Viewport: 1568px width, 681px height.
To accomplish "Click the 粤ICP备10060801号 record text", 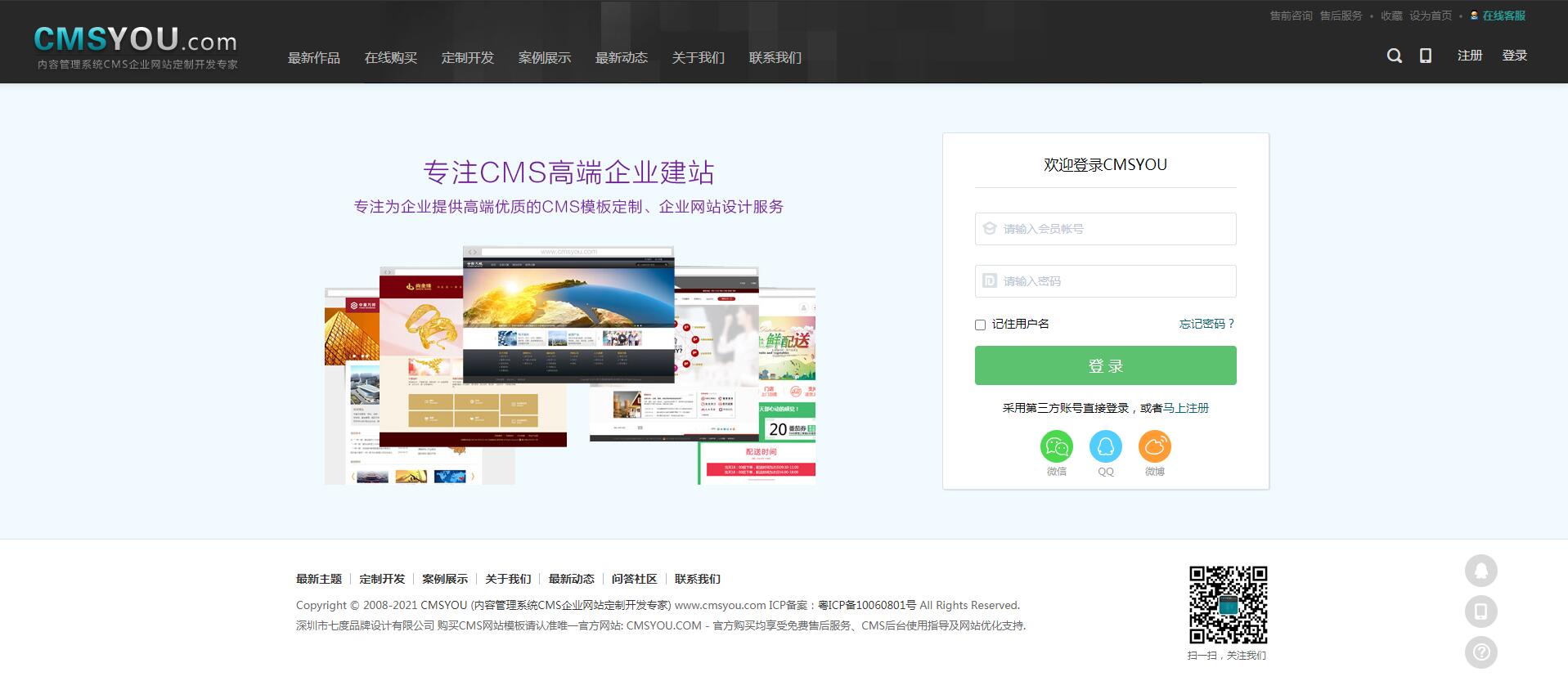I will tap(867, 605).
